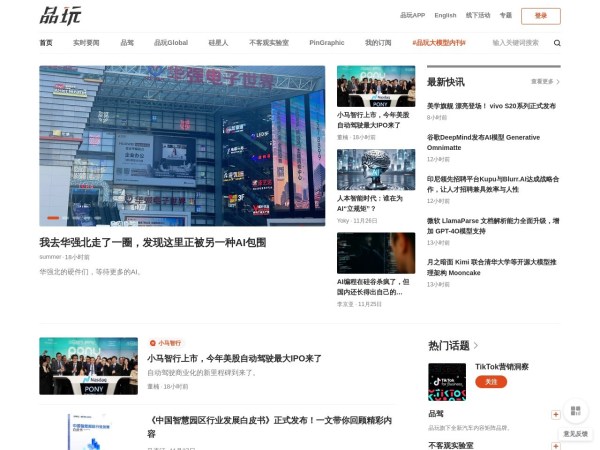This screenshot has width=600, height=450.
Task: Open the 硅星人 navigation tab
Action: click(218, 43)
